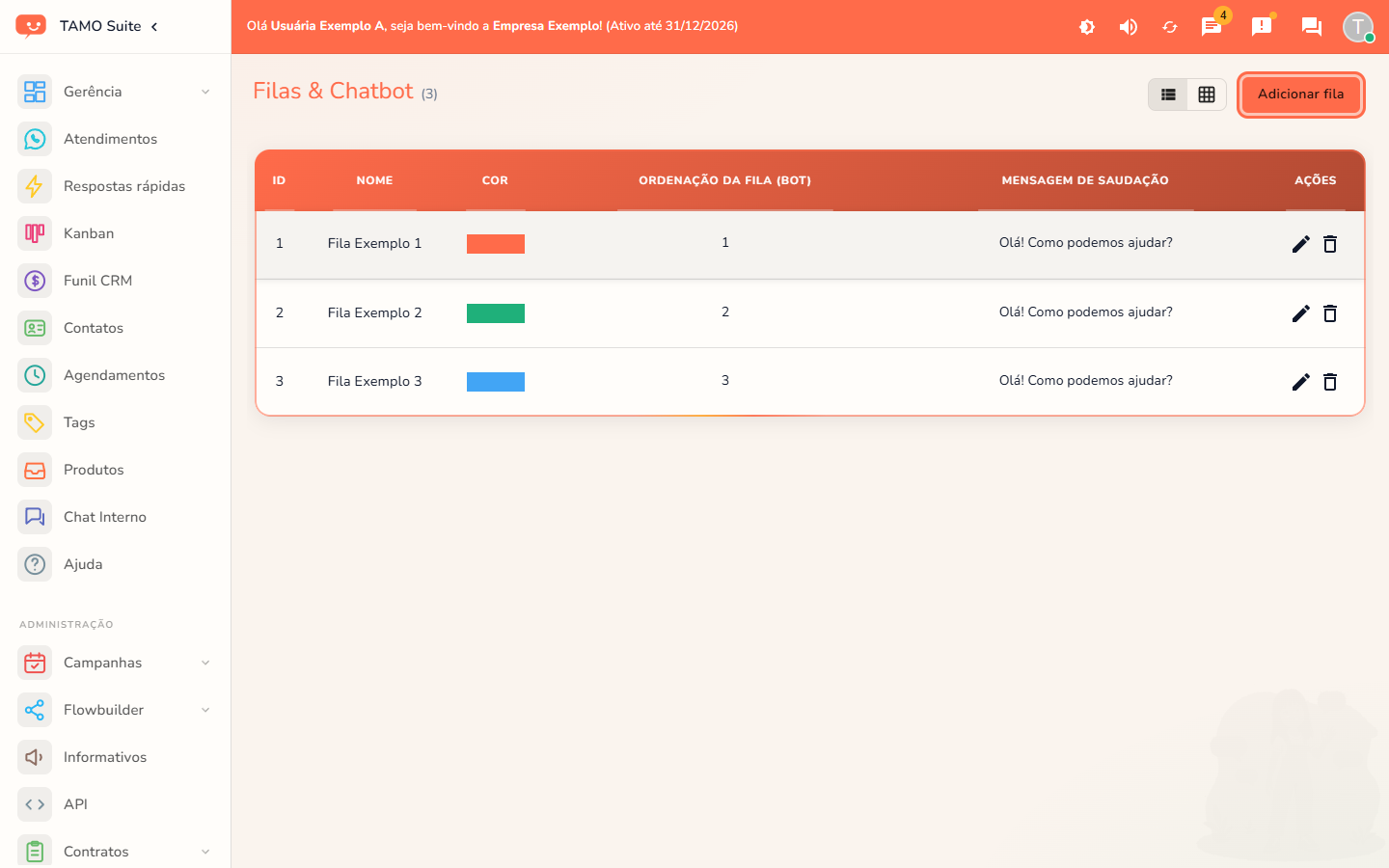Click the refresh sync icon
The image size is (1389, 868).
(1170, 27)
